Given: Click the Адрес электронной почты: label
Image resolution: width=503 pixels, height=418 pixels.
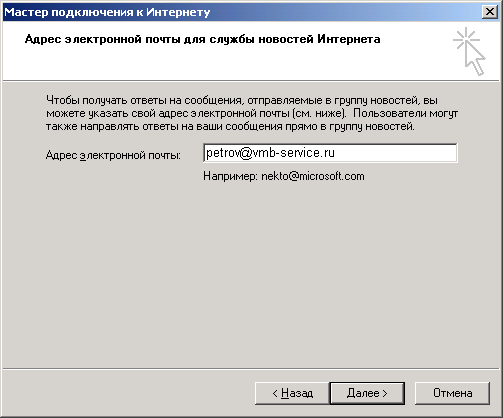Looking at the screenshot, I should click(113, 155).
